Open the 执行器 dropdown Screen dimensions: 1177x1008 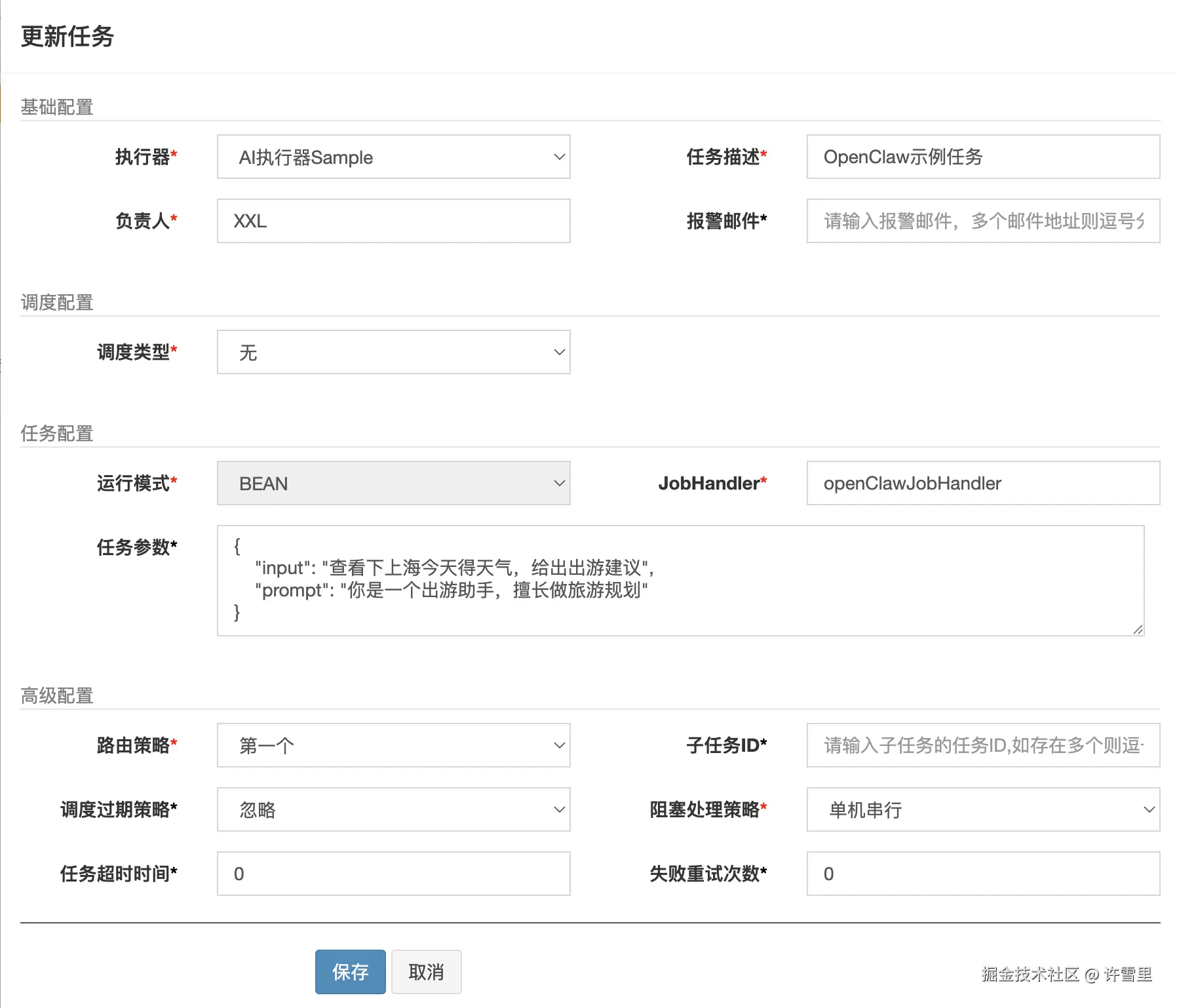pos(392,157)
